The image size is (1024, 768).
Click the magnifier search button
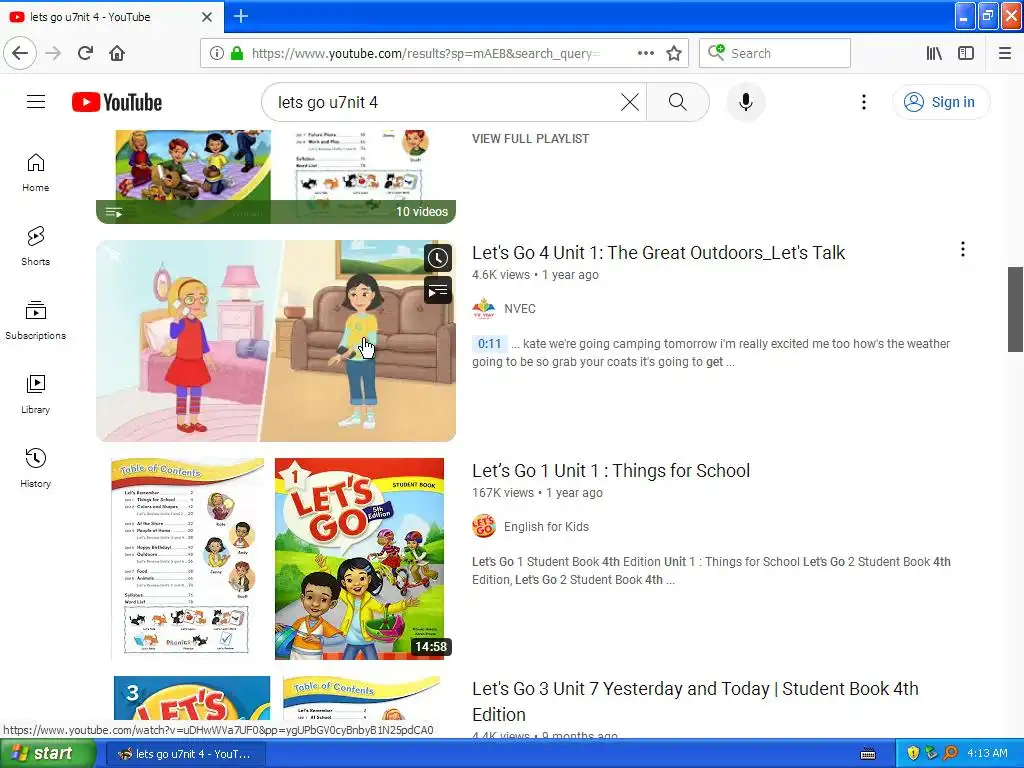point(678,102)
